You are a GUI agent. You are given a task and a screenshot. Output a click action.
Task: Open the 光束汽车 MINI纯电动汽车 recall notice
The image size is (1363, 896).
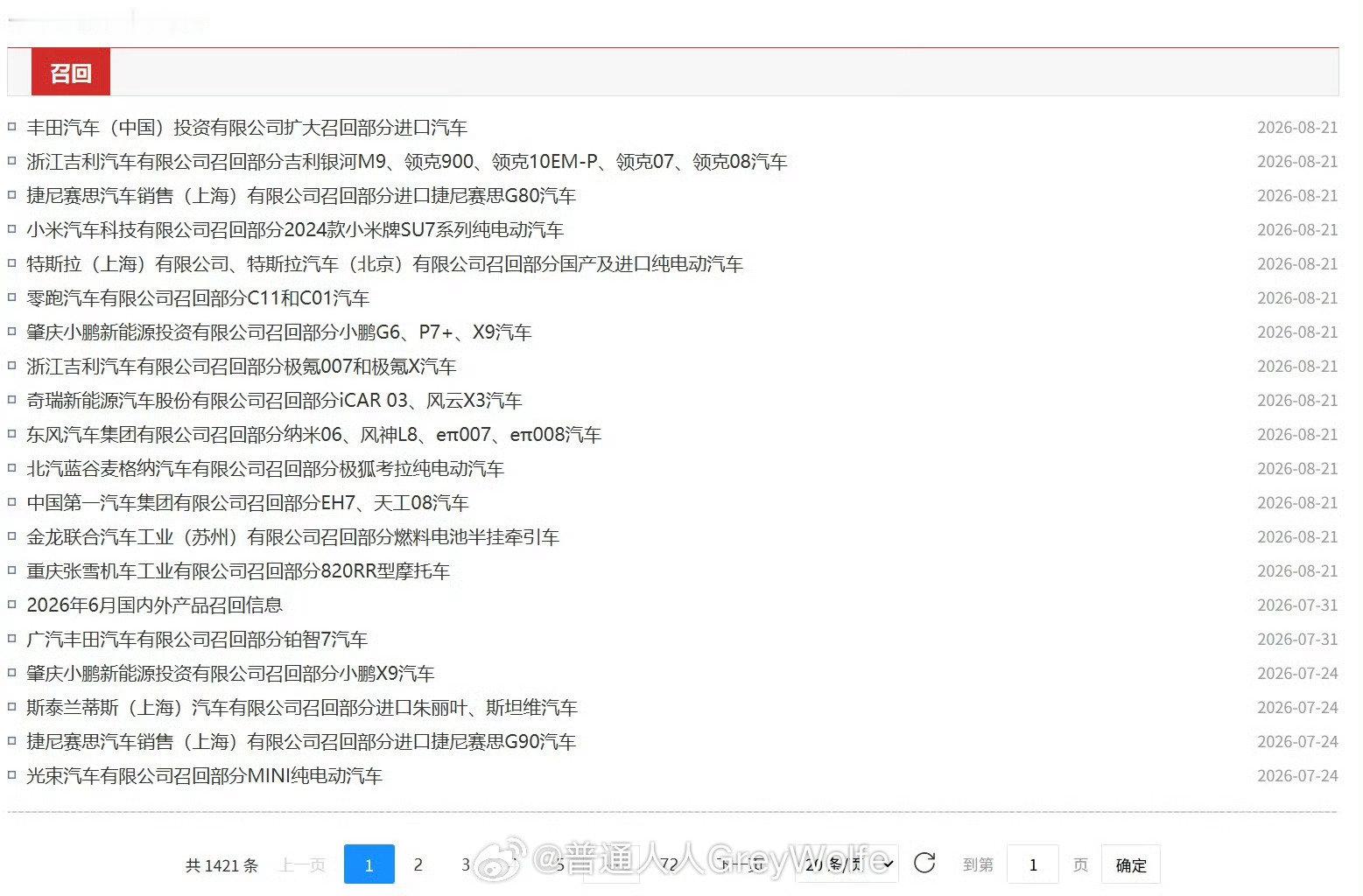pos(205,776)
